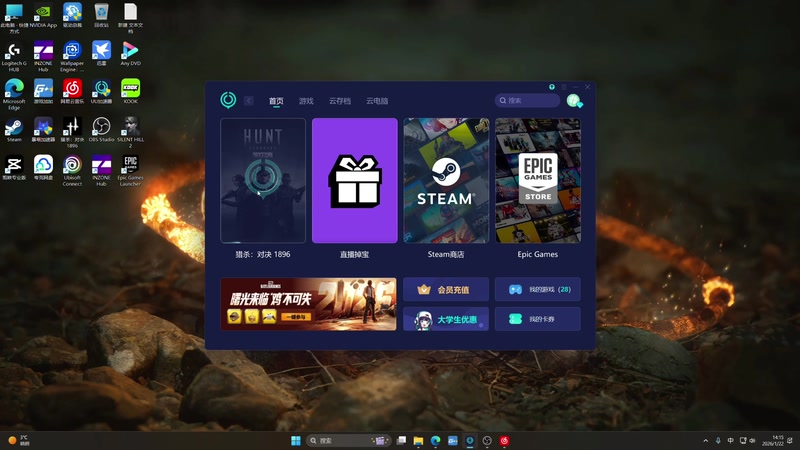Open the 我的卡券 button
The height and width of the screenshot is (450, 800).
pyautogui.click(x=538, y=319)
